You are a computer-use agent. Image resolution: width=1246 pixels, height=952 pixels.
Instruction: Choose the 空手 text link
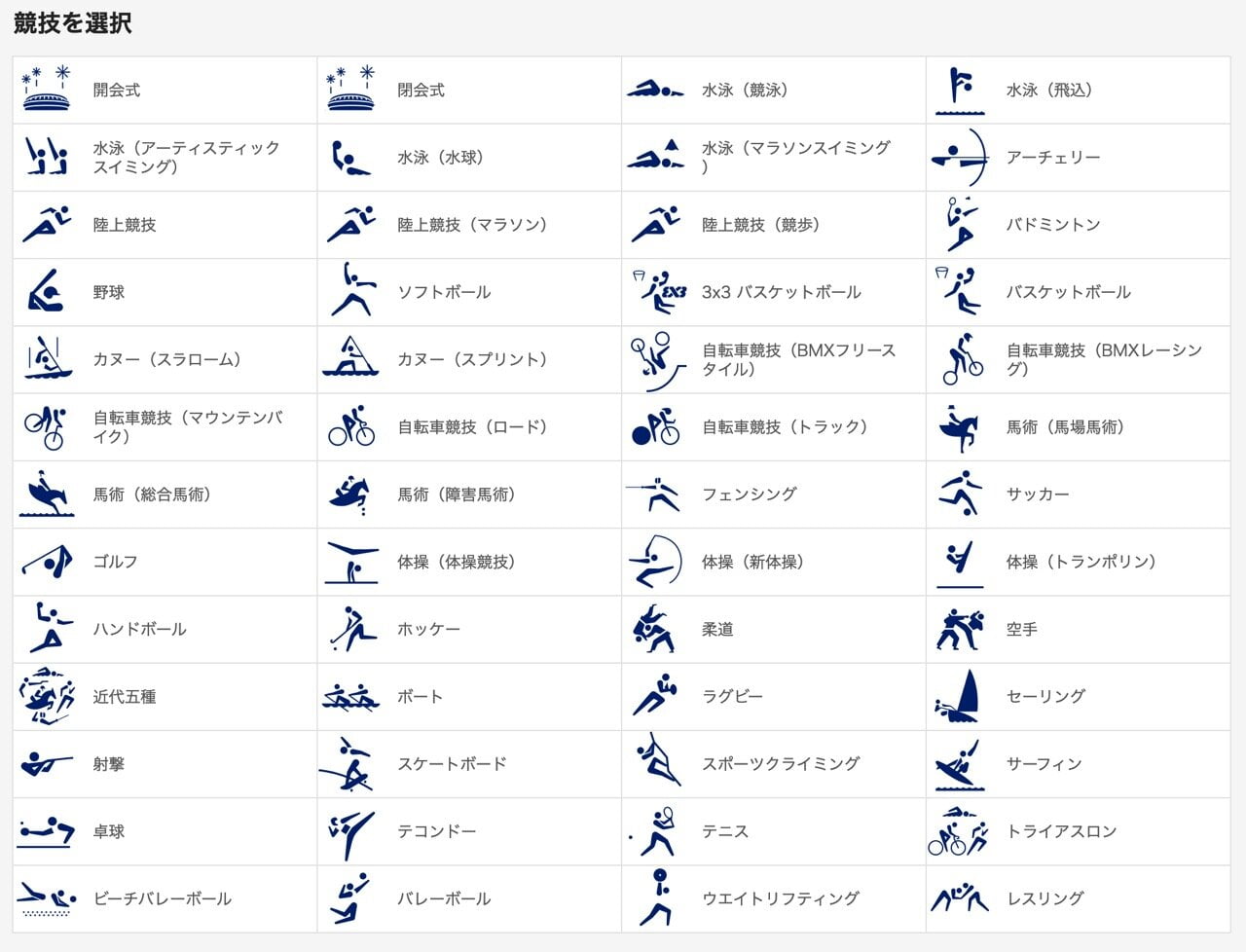point(1022,630)
